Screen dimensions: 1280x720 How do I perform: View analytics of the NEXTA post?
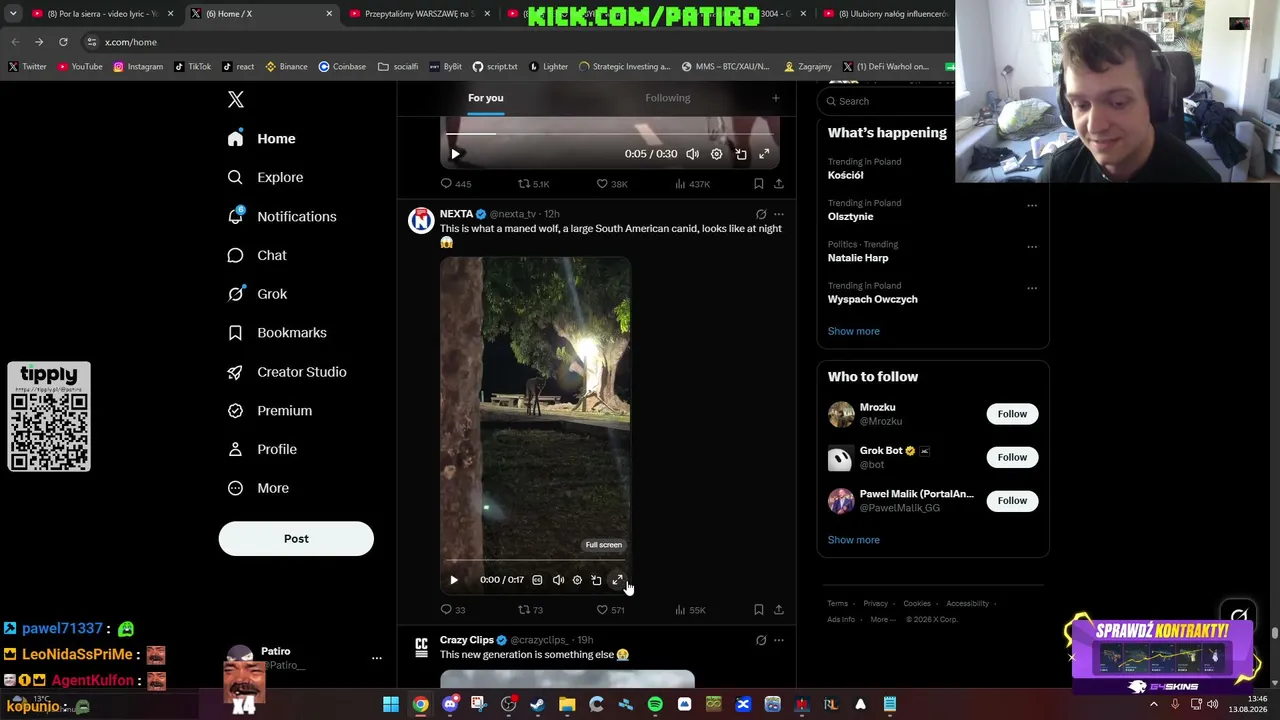(x=690, y=610)
